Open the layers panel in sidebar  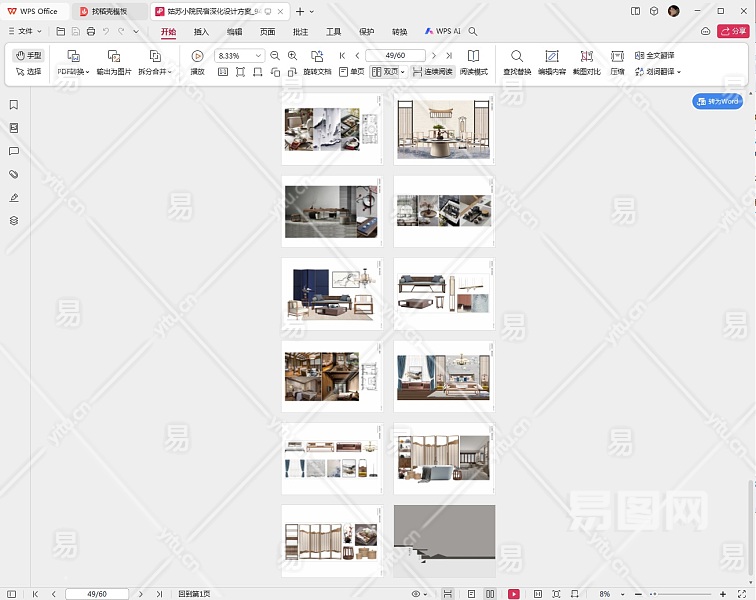[x=14, y=220]
